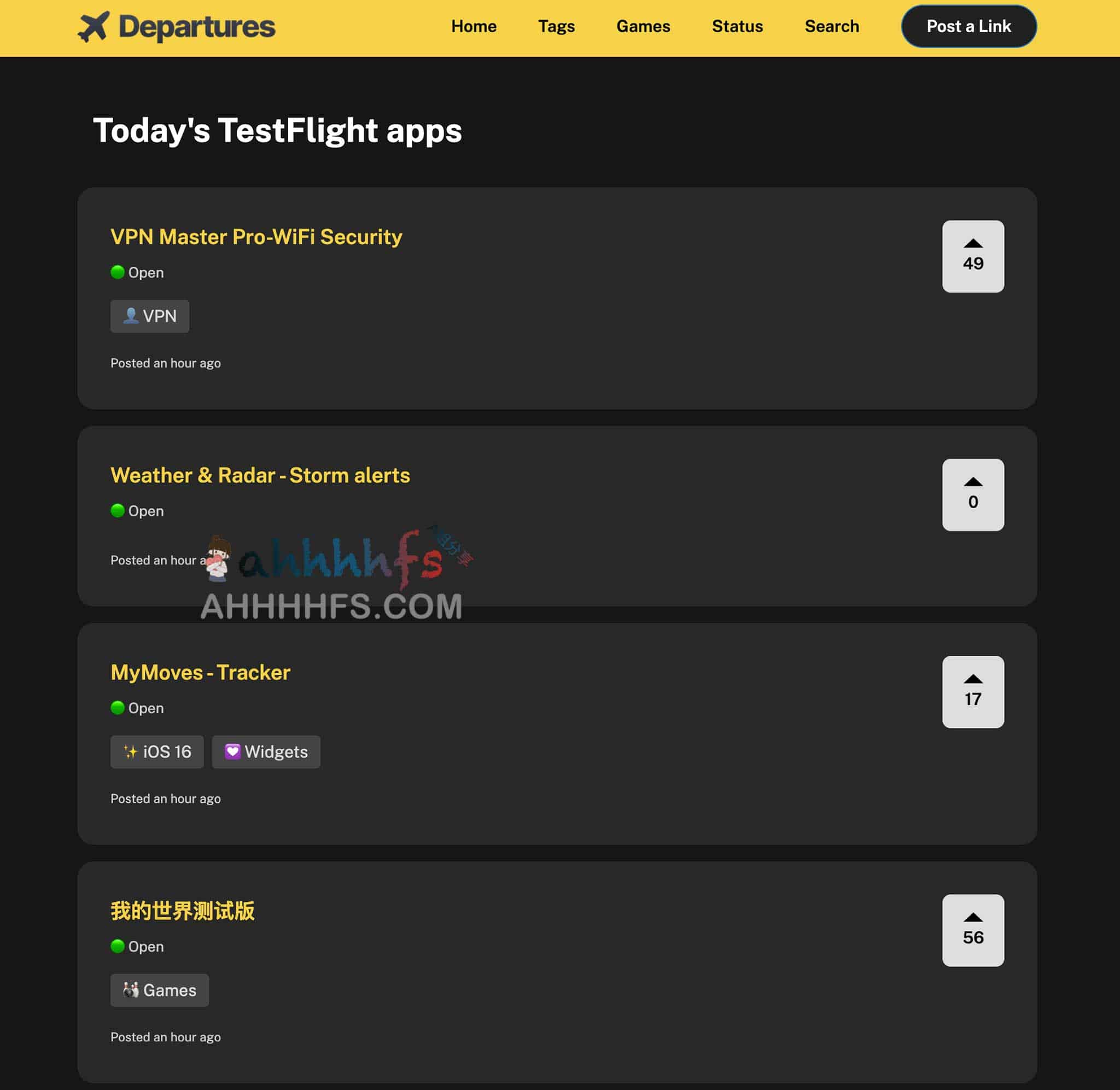Viewport: 1120px width, 1090px height.
Task: Click the upvote arrow for VPN Master Pro
Action: [972, 243]
